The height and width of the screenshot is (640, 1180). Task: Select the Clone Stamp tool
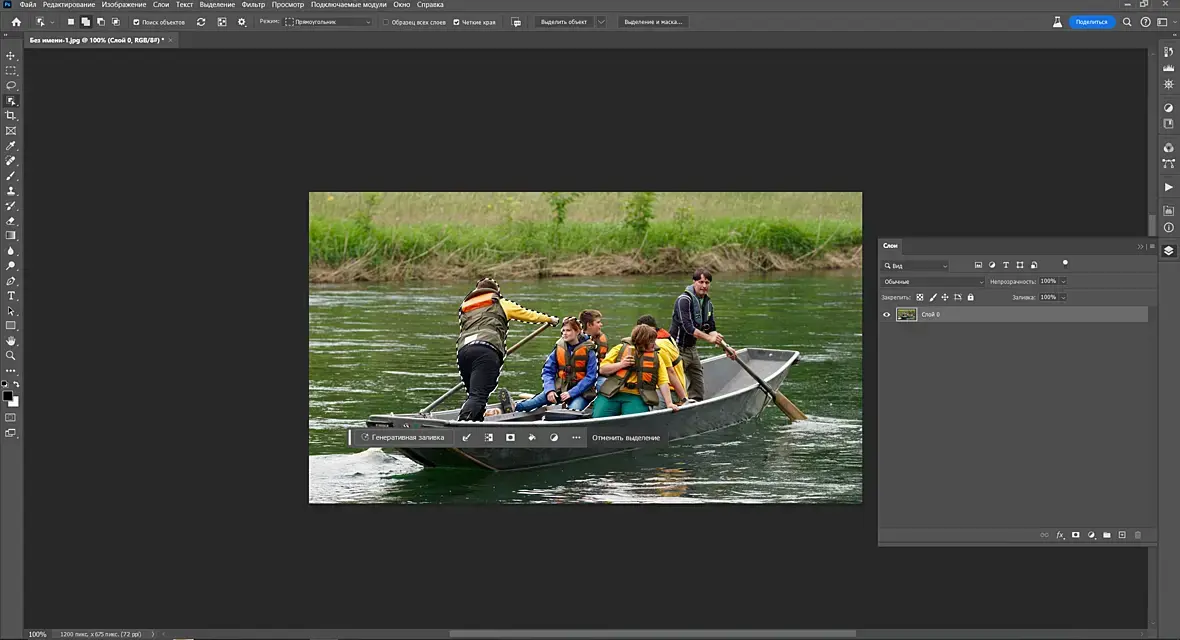click(11, 191)
